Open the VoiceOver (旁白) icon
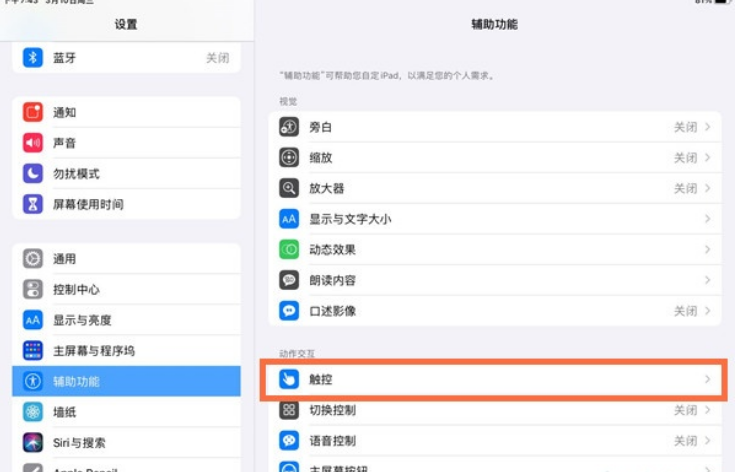The height and width of the screenshot is (472, 737). click(289, 127)
